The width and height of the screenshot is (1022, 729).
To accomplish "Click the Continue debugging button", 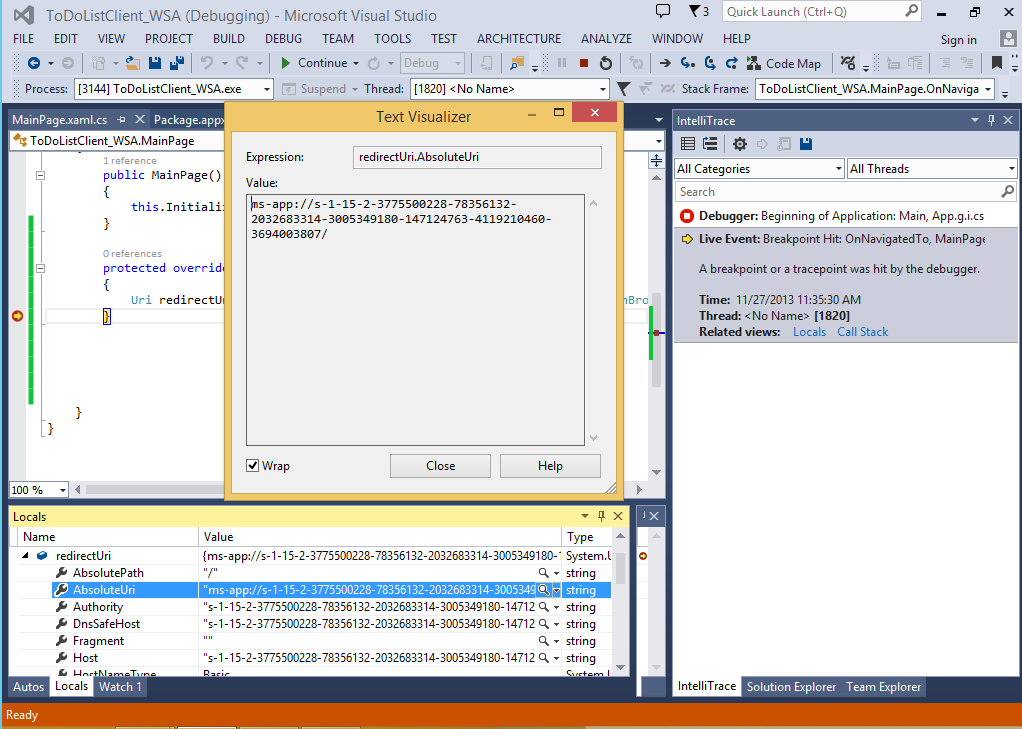I will (x=314, y=63).
